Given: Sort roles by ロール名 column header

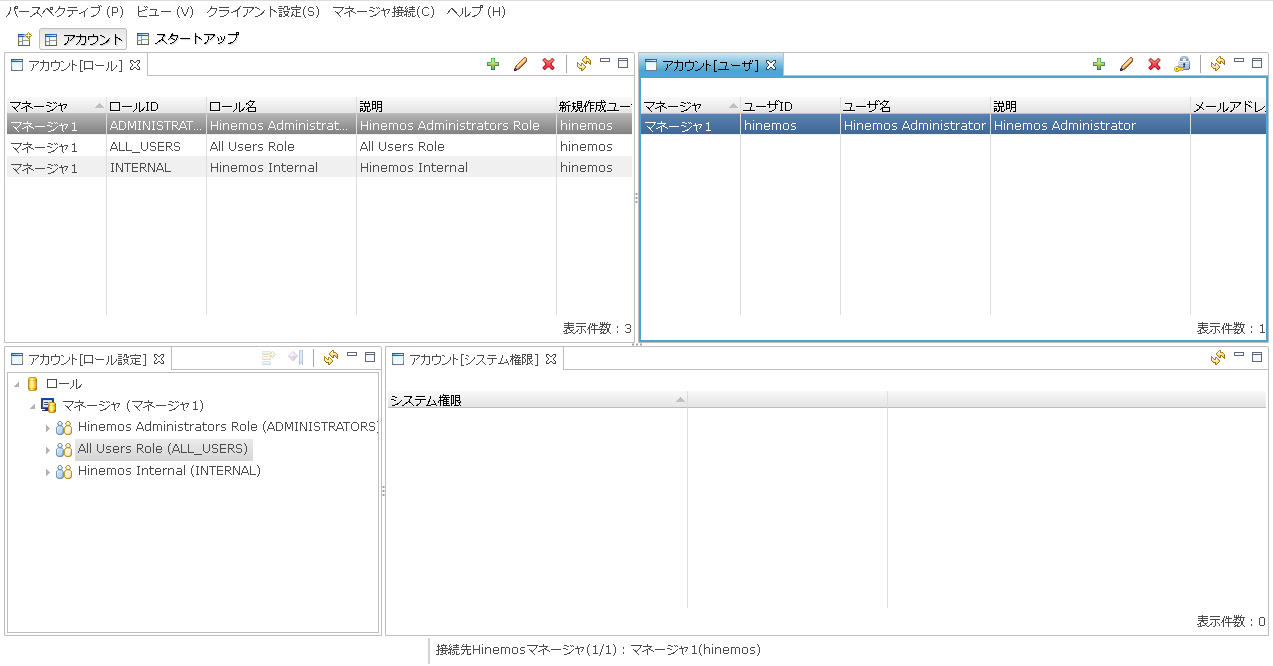Looking at the screenshot, I should 281,106.
